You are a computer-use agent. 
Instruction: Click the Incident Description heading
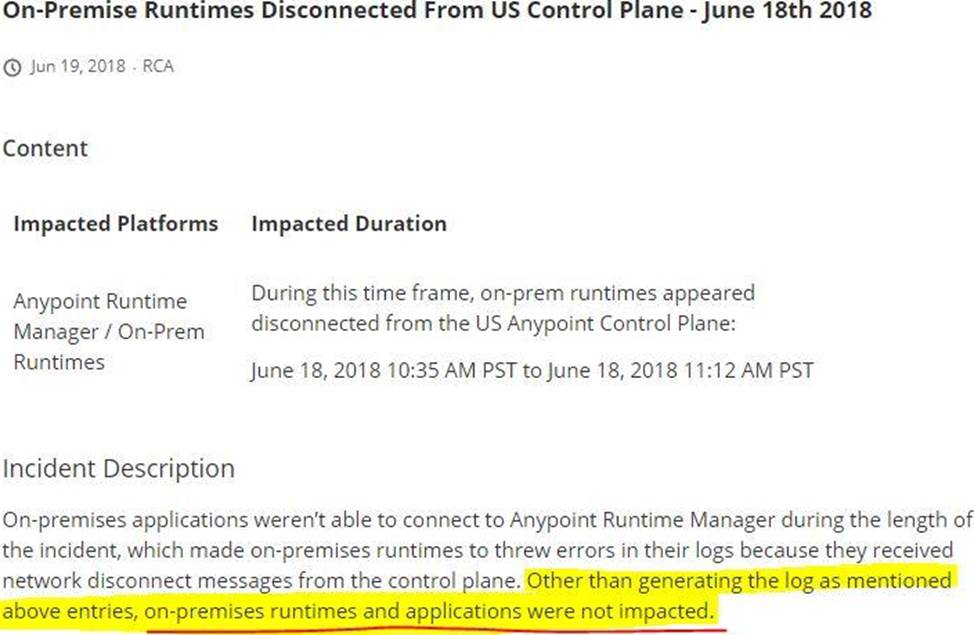click(118, 468)
